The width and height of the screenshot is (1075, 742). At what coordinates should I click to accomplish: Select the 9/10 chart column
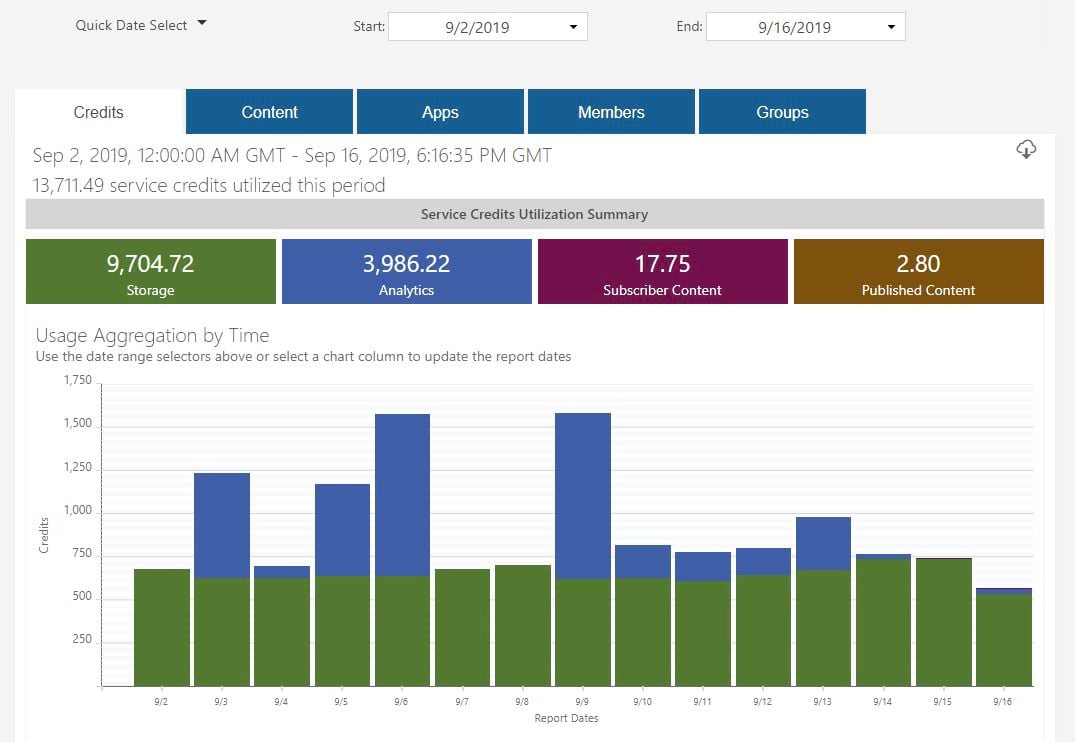pyautogui.click(x=643, y=616)
